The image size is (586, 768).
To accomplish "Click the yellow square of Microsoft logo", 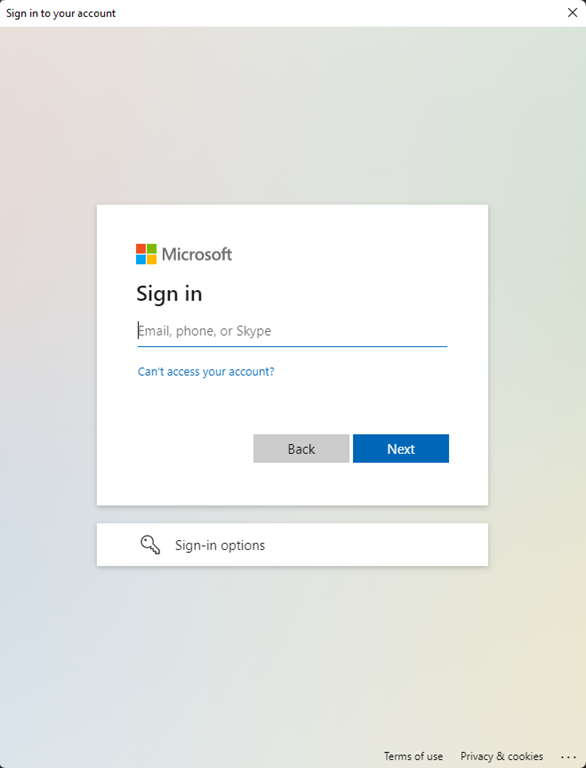I will point(151,260).
